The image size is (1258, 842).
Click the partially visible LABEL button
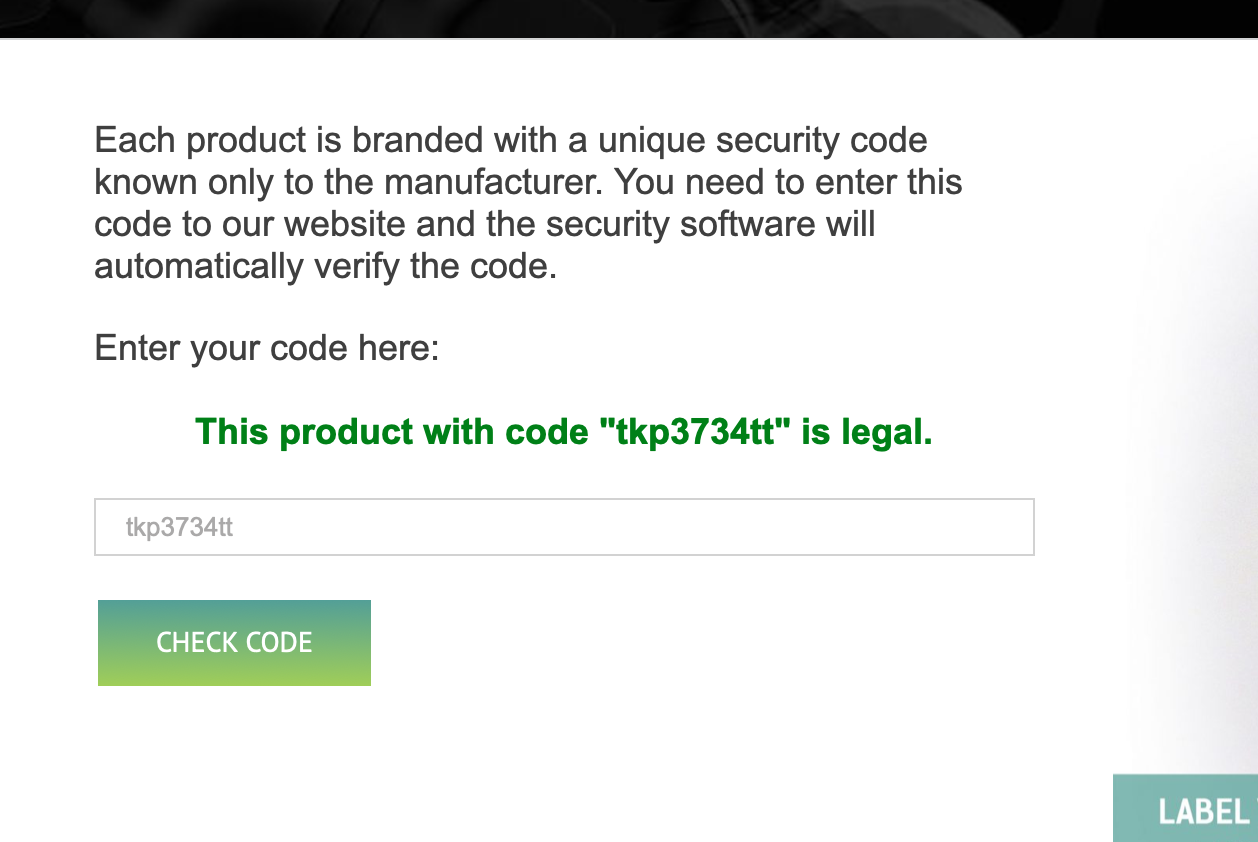1190,809
